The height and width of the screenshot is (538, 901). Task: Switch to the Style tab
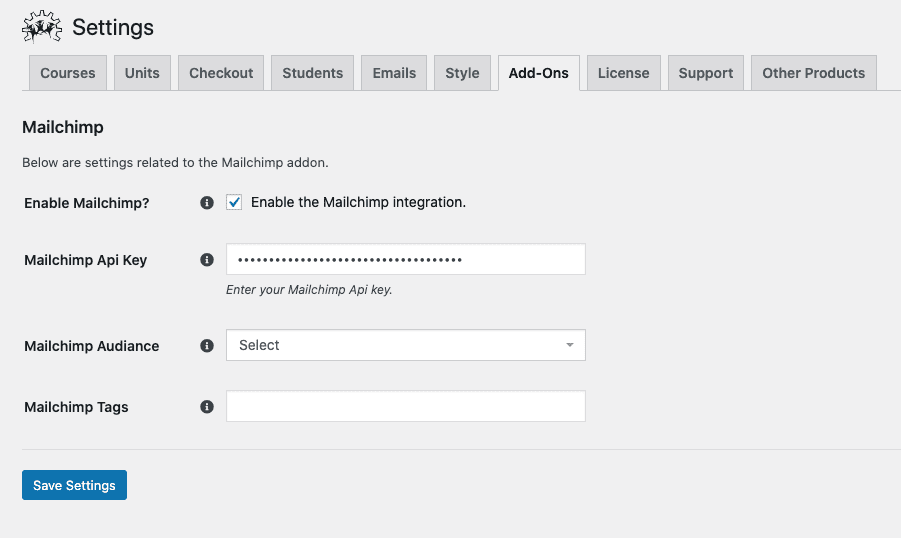coord(462,73)
